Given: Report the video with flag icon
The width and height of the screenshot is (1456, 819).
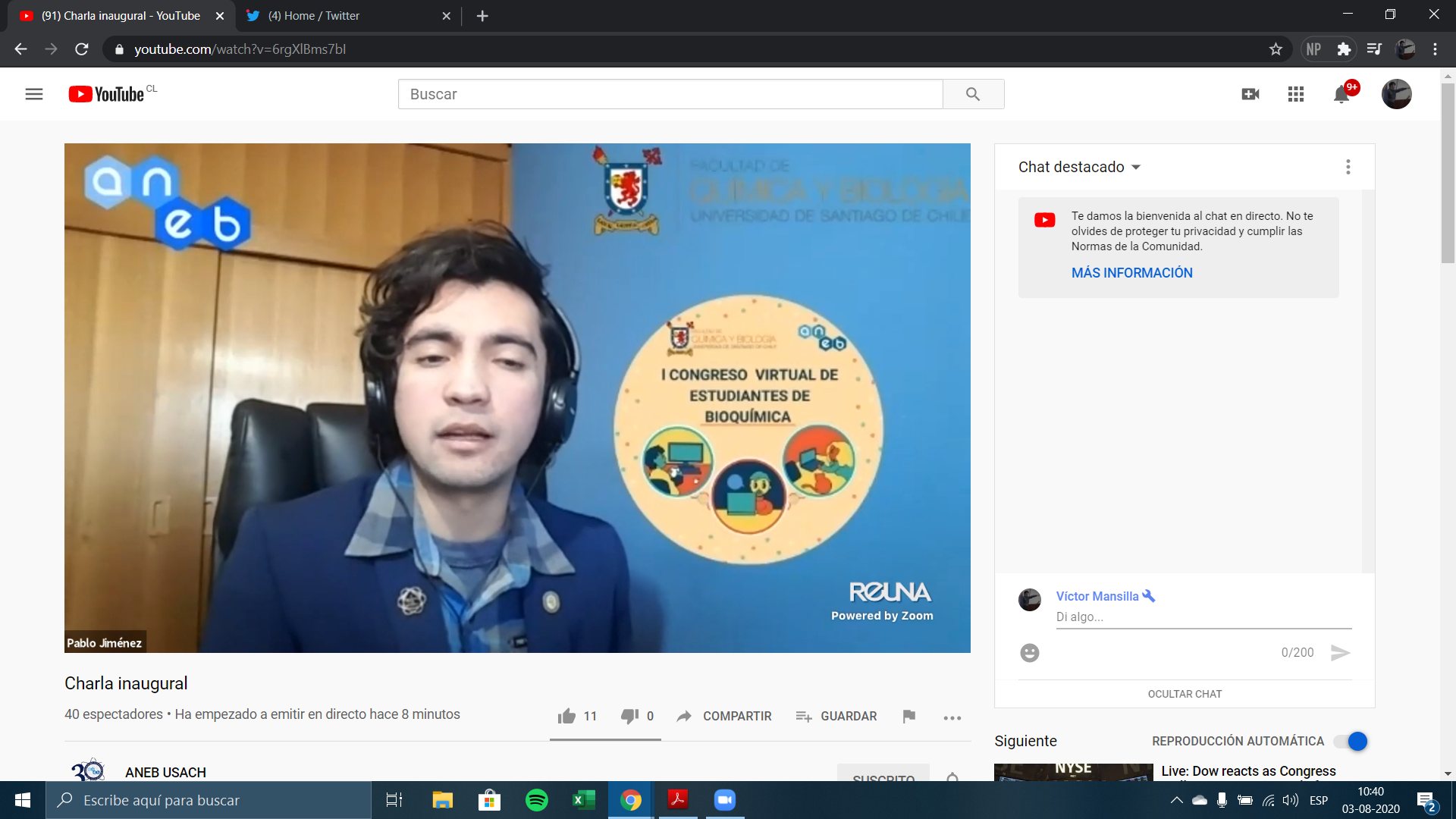Looking at the screenshot, I should 909,716.
